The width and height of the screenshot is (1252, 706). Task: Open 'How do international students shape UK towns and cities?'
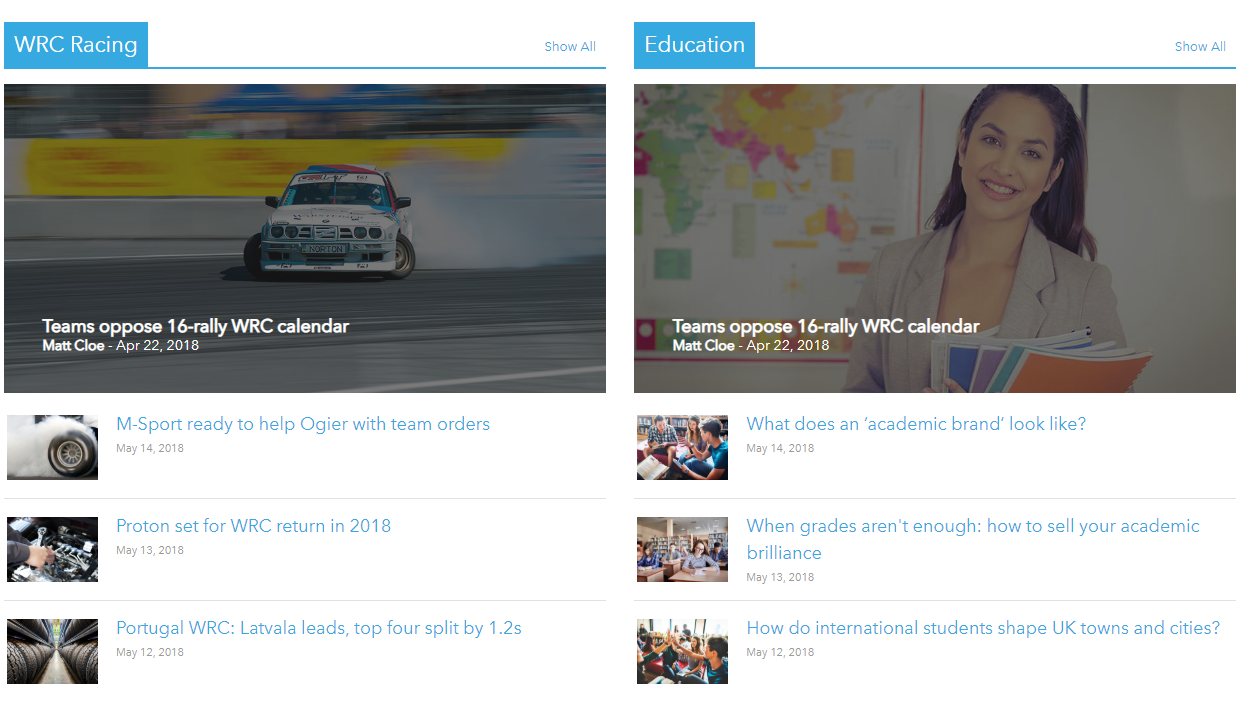point(982,627)
